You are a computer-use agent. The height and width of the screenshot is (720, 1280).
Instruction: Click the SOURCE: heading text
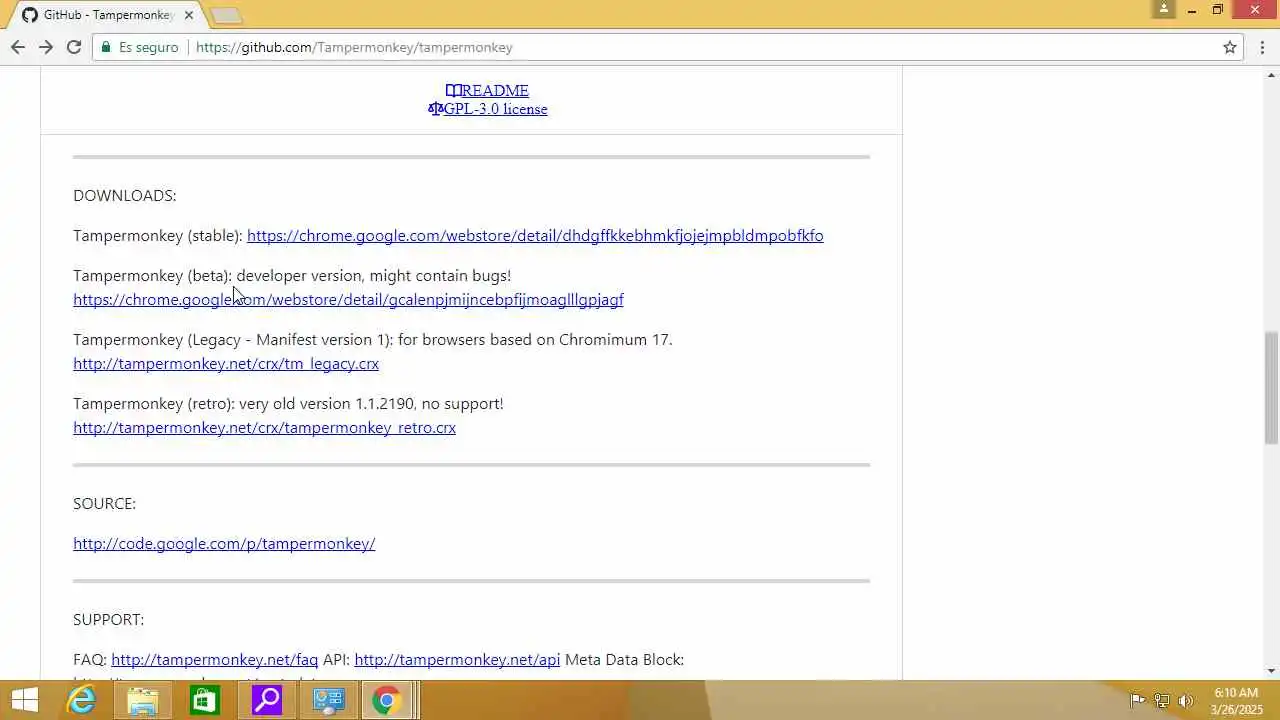104,504
